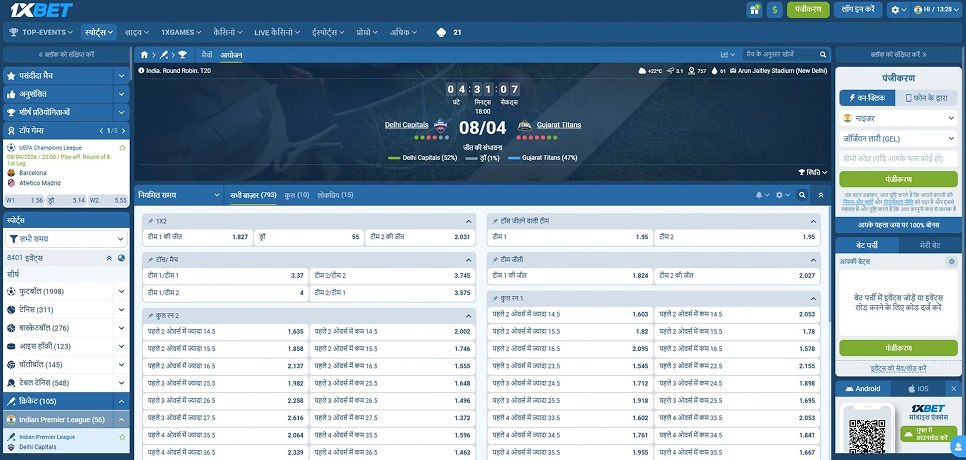Star the Indian Premier League Delhi Capitals match
The image size is (966, 460).
click(122, 437)
